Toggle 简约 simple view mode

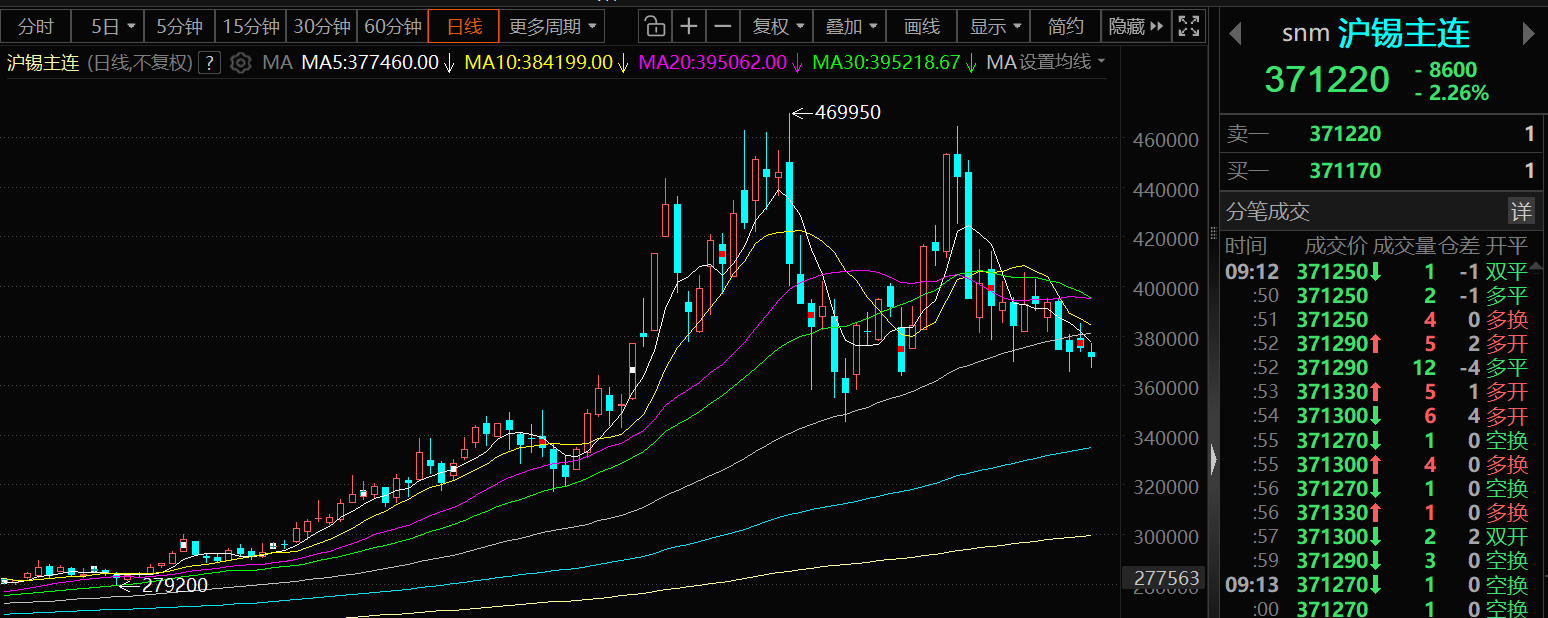coord(1065,26)
